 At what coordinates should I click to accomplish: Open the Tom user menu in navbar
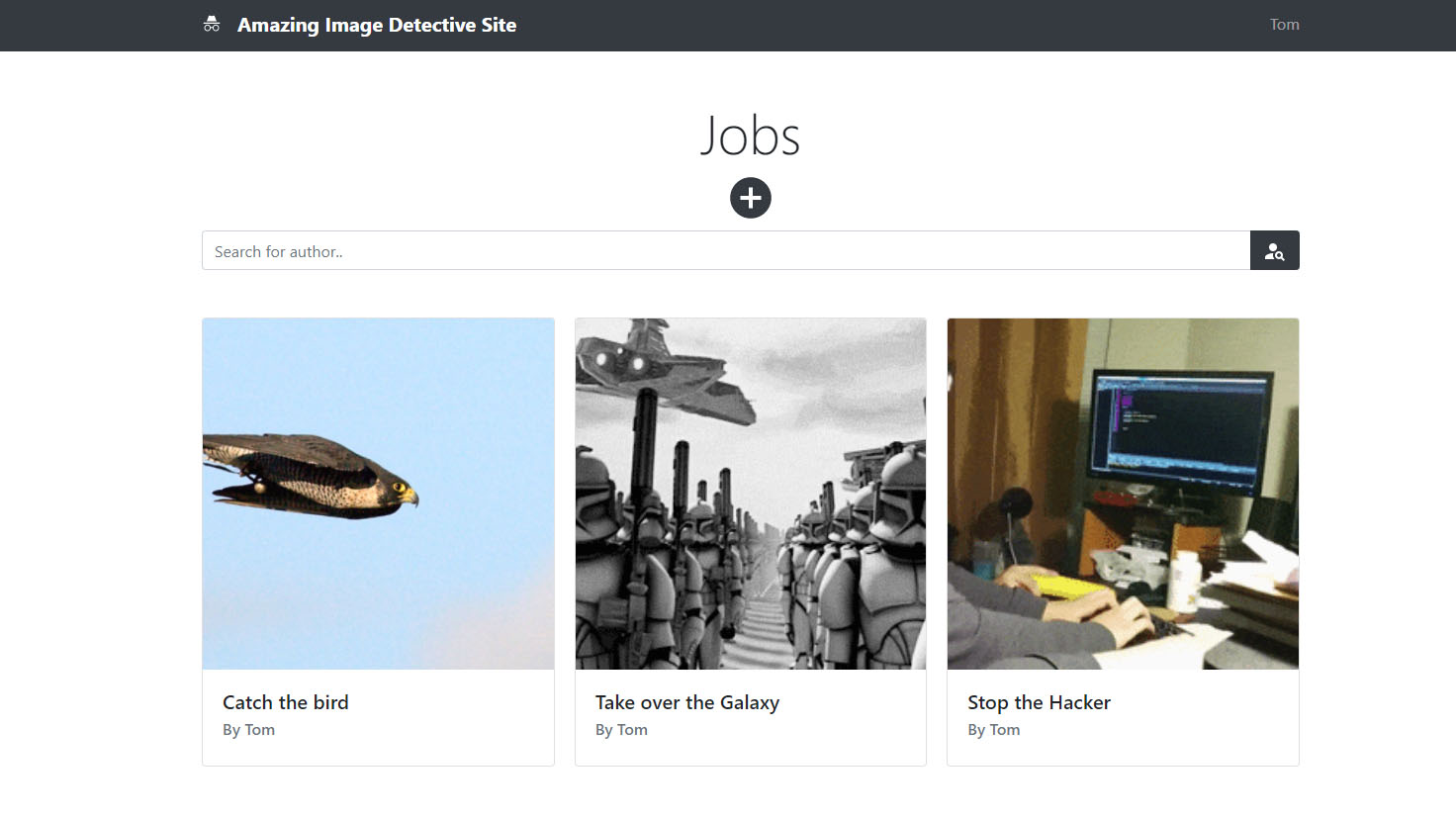point(1284,25)
